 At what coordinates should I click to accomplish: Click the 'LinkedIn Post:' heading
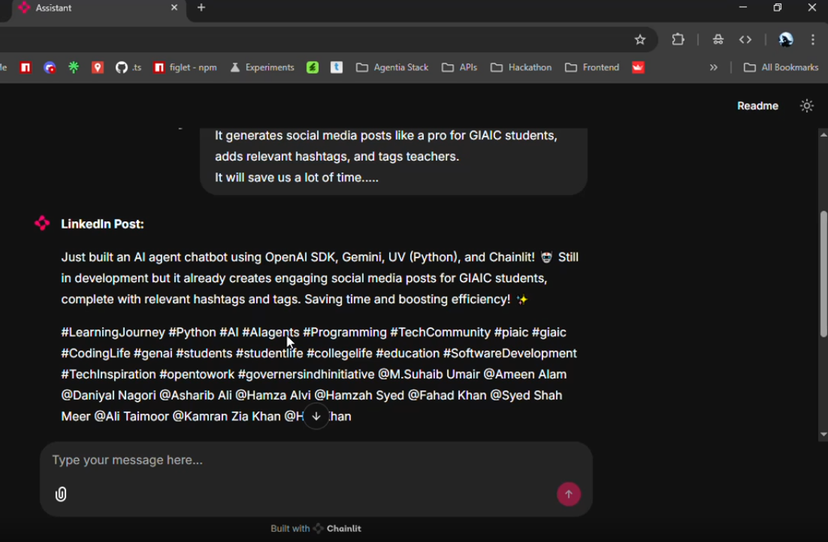coord(102,224)
